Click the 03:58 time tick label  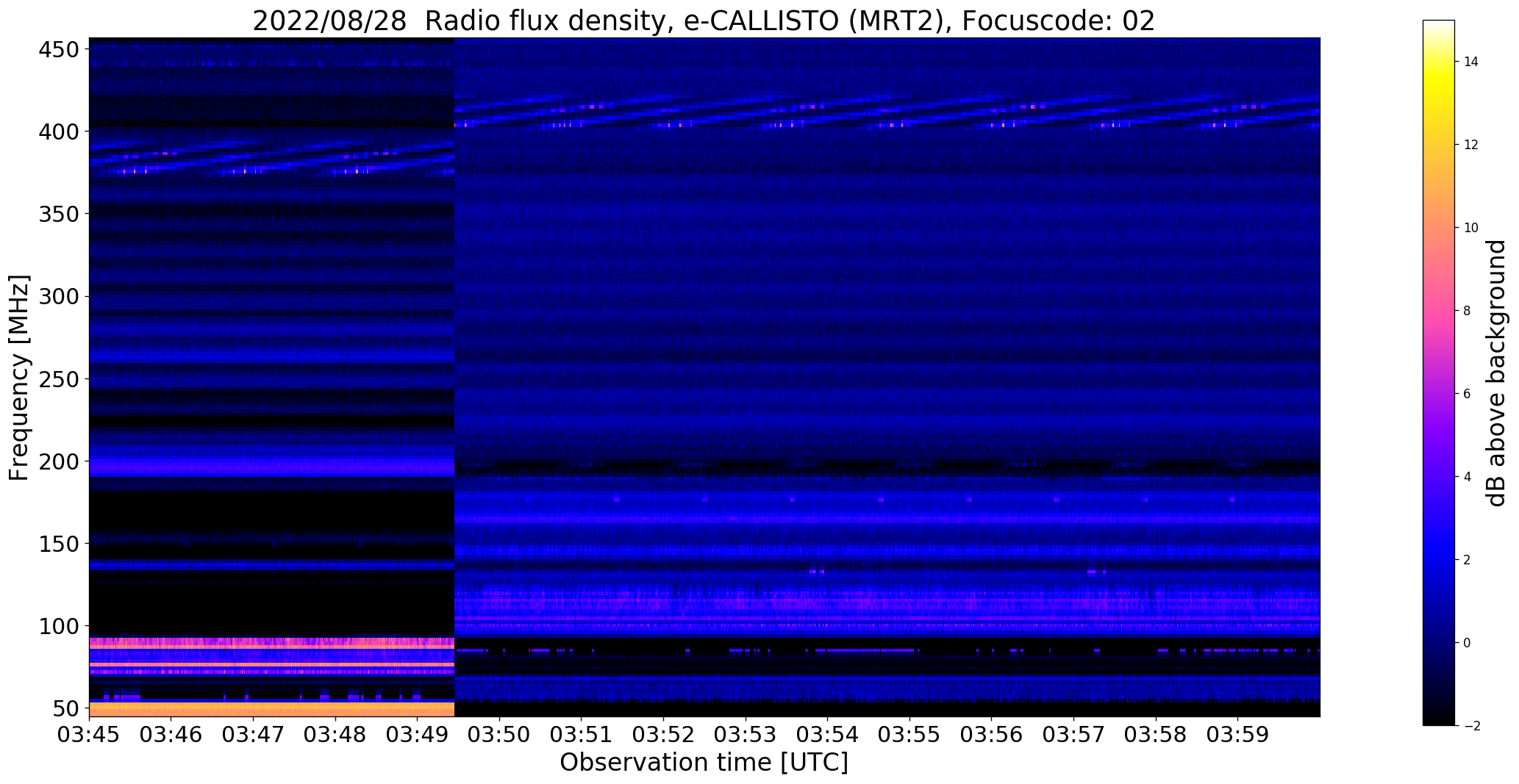coord(1156,733)
